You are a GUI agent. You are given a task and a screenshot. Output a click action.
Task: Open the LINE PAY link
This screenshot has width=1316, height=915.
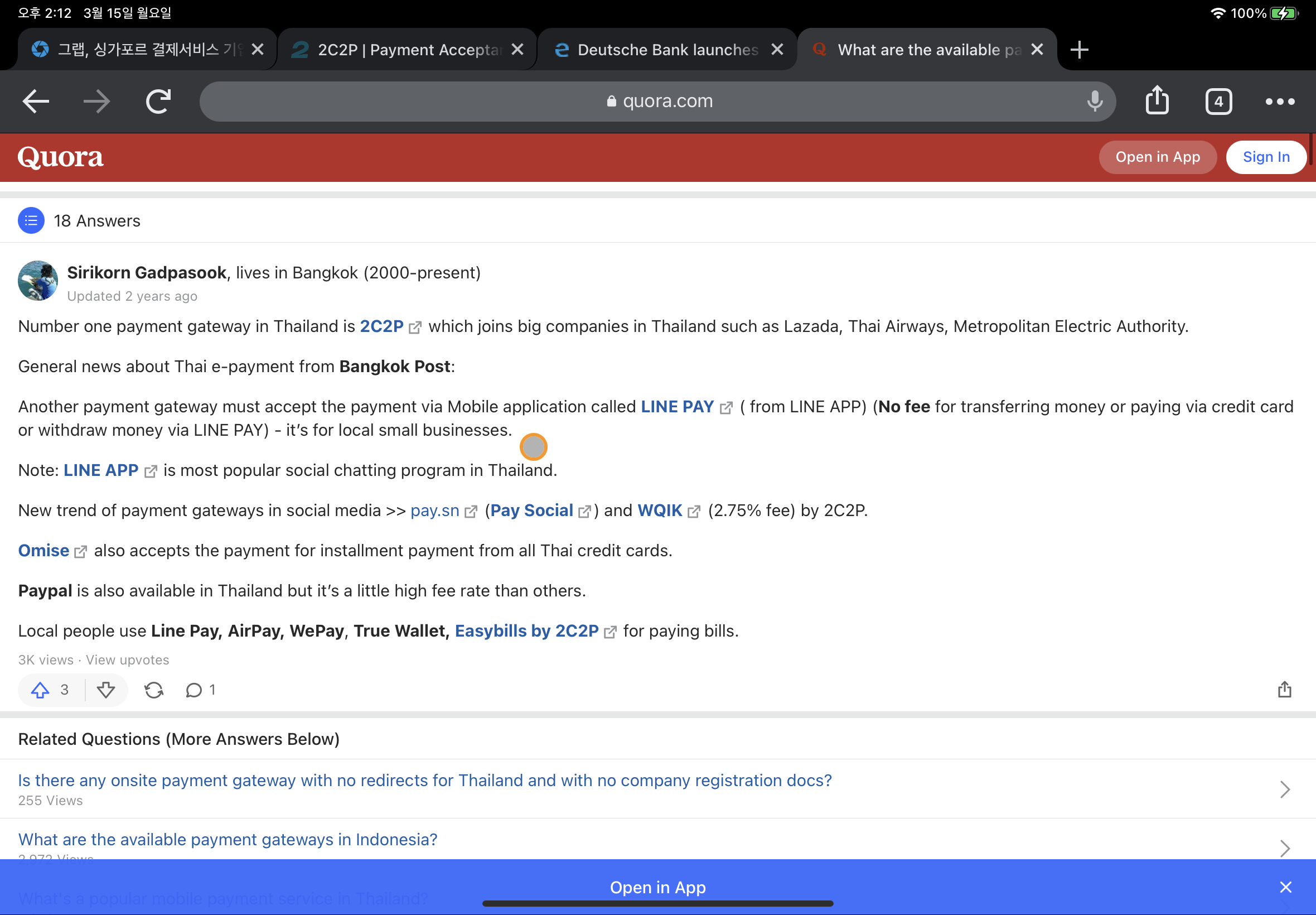[677, 407]
